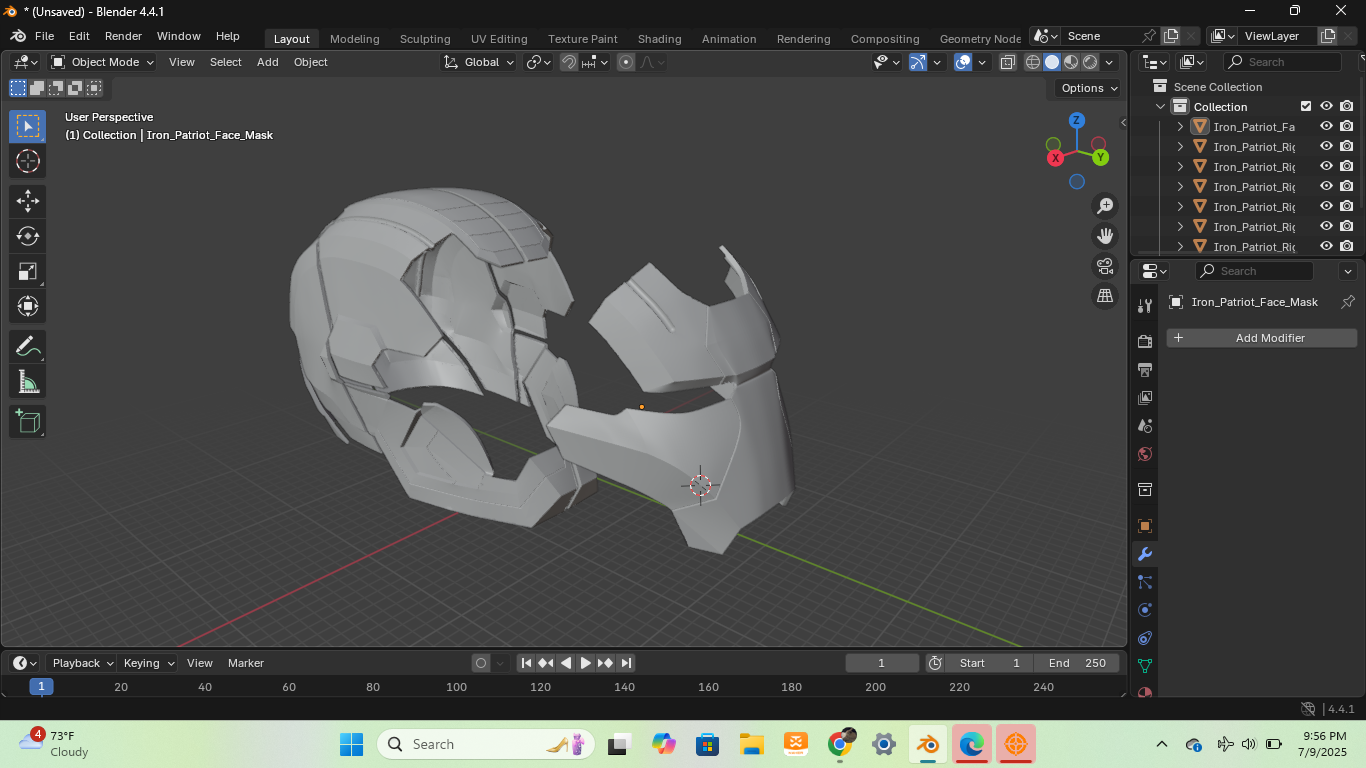Click the Add Modifier button
Viewport: 1366px width, 768px height.
coord(1262,338)
